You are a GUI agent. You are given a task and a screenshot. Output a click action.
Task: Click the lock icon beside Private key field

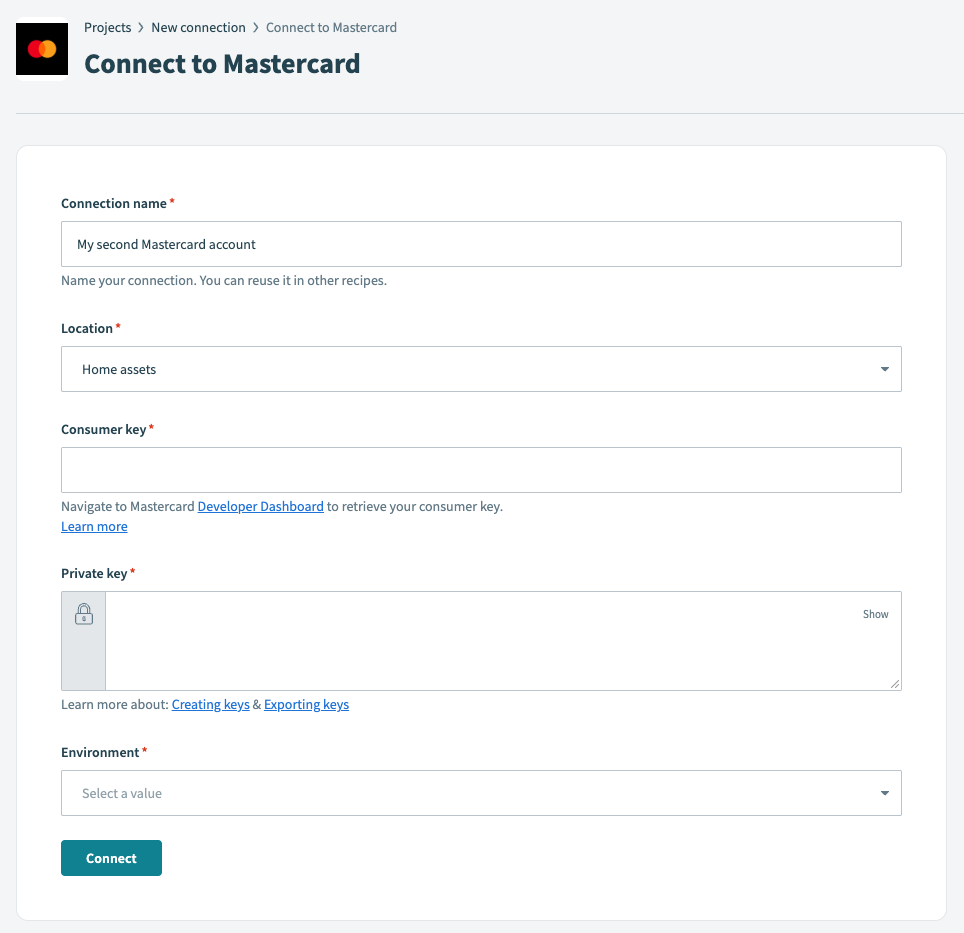tap(83, 613)
